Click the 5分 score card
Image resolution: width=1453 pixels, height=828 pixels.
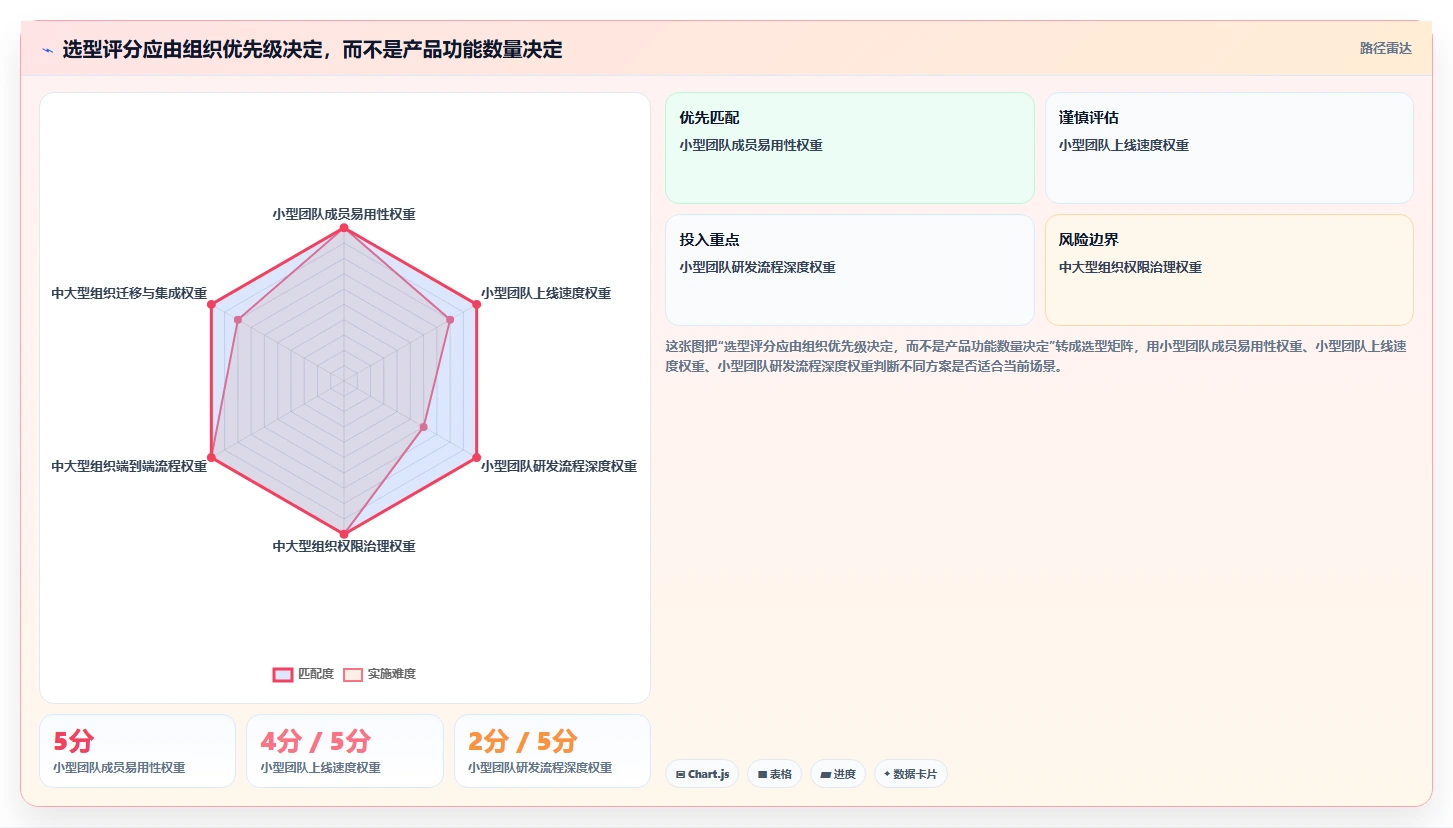tap(137, 751)
